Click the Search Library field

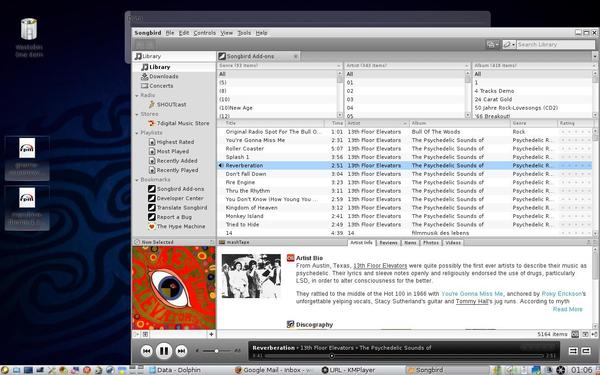pyautogui.click(x=555, y=44)
